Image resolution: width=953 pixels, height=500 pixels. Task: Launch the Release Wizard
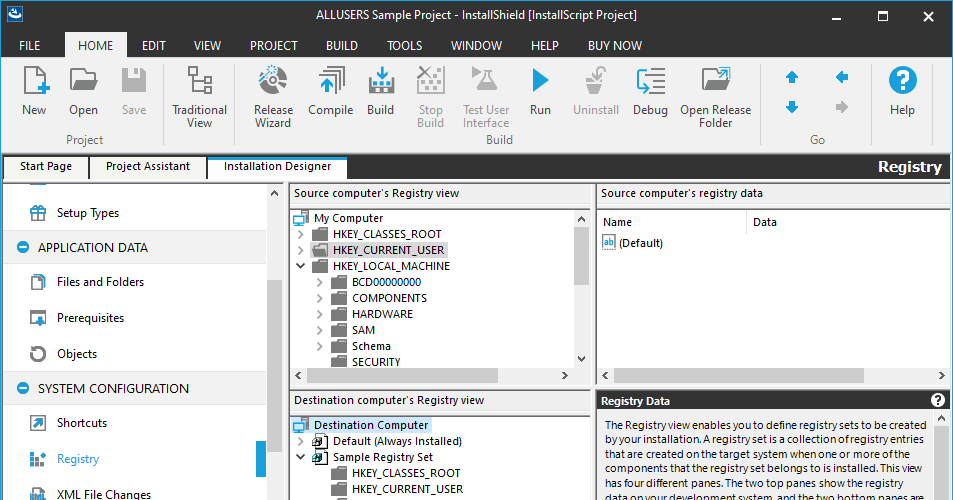(x=273, y=97)
